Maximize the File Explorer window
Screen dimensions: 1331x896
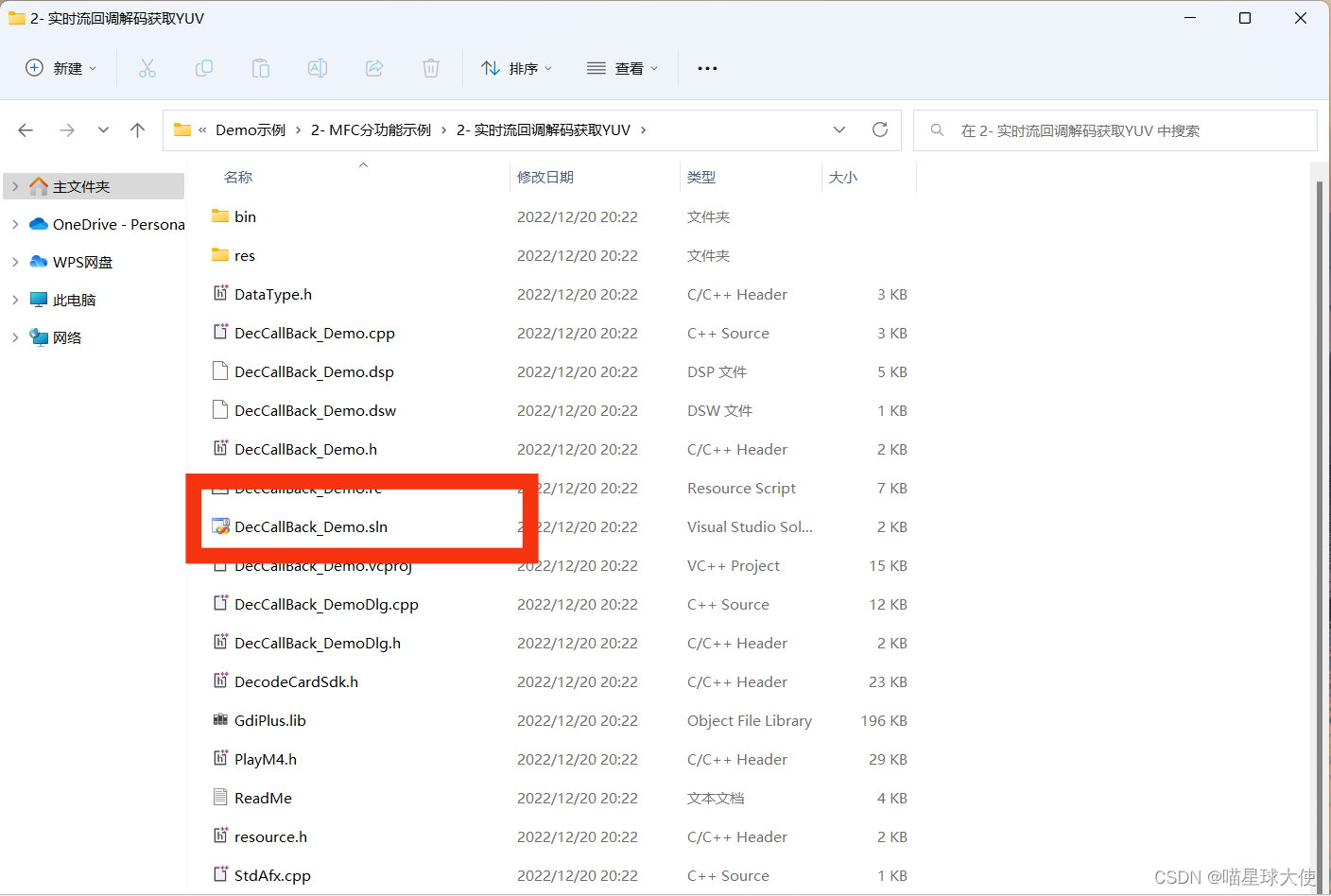click(x=1245, y=18)
